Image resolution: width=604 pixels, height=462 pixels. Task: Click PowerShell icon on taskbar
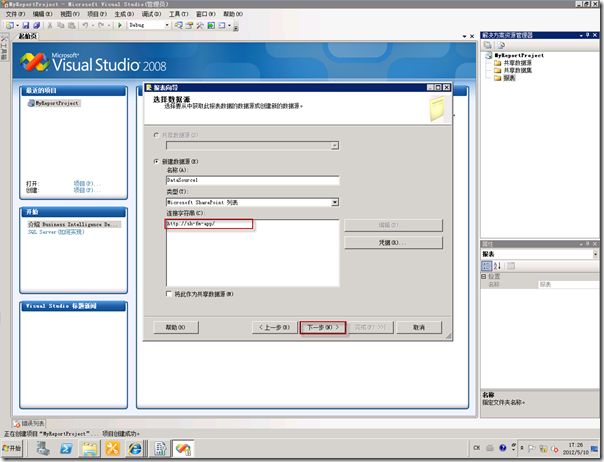pyautogui.click(x=66, y=449)
